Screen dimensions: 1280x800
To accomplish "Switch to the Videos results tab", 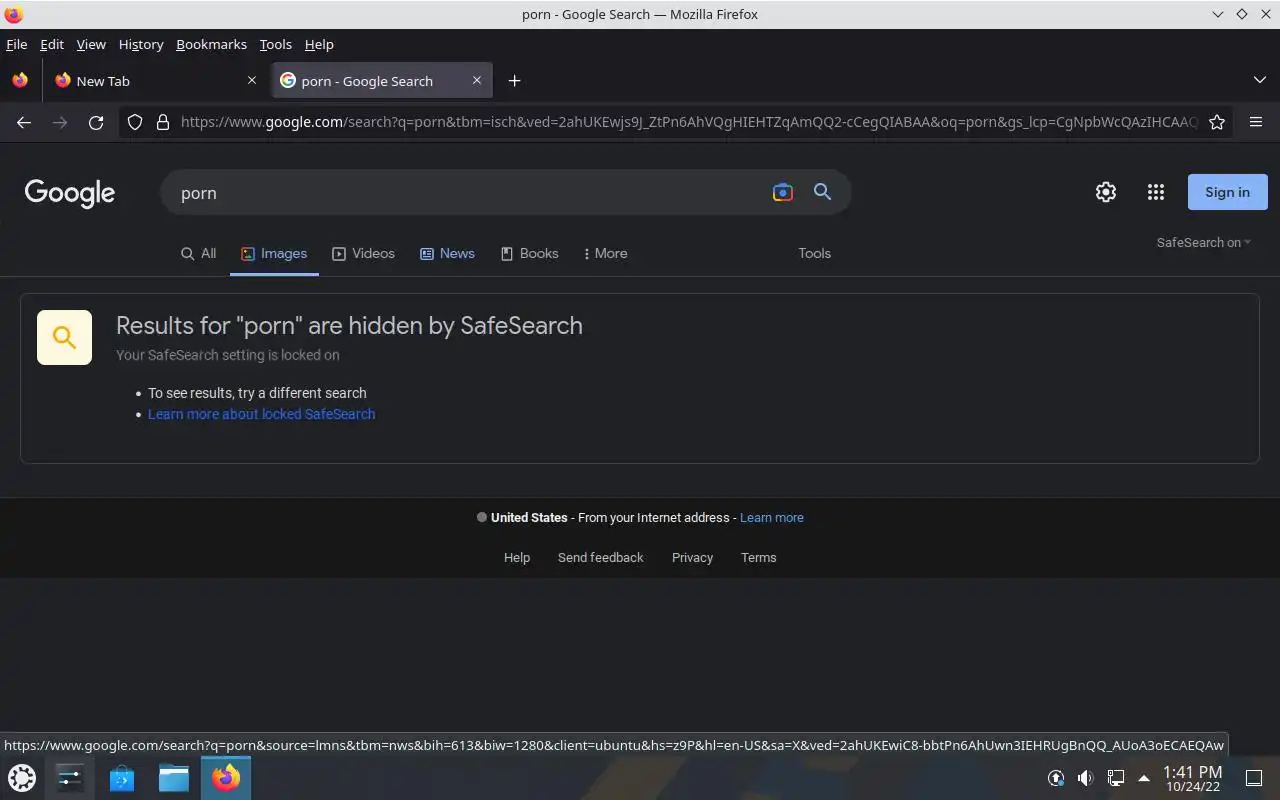I will coord(364,253).
